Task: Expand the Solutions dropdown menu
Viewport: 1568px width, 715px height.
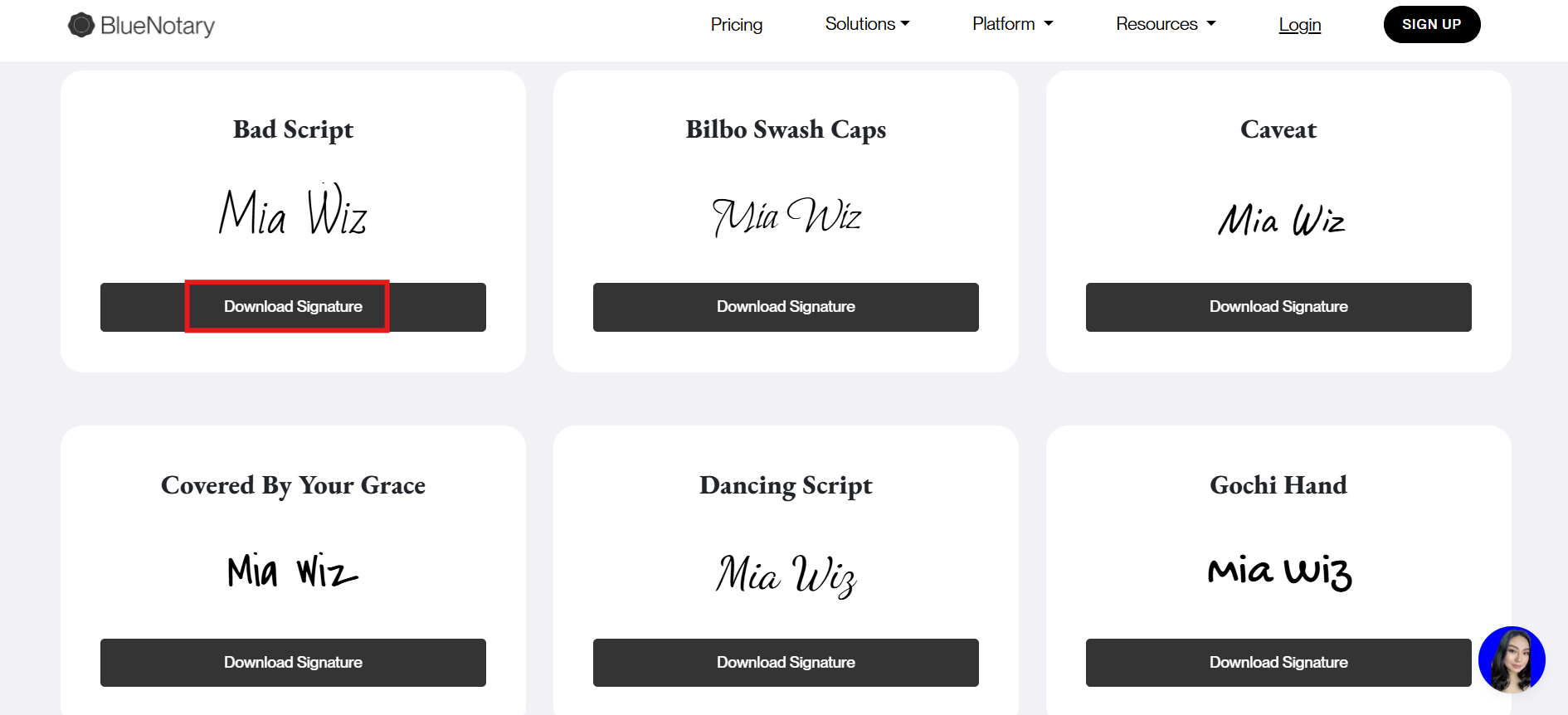Action: (867, 24)
